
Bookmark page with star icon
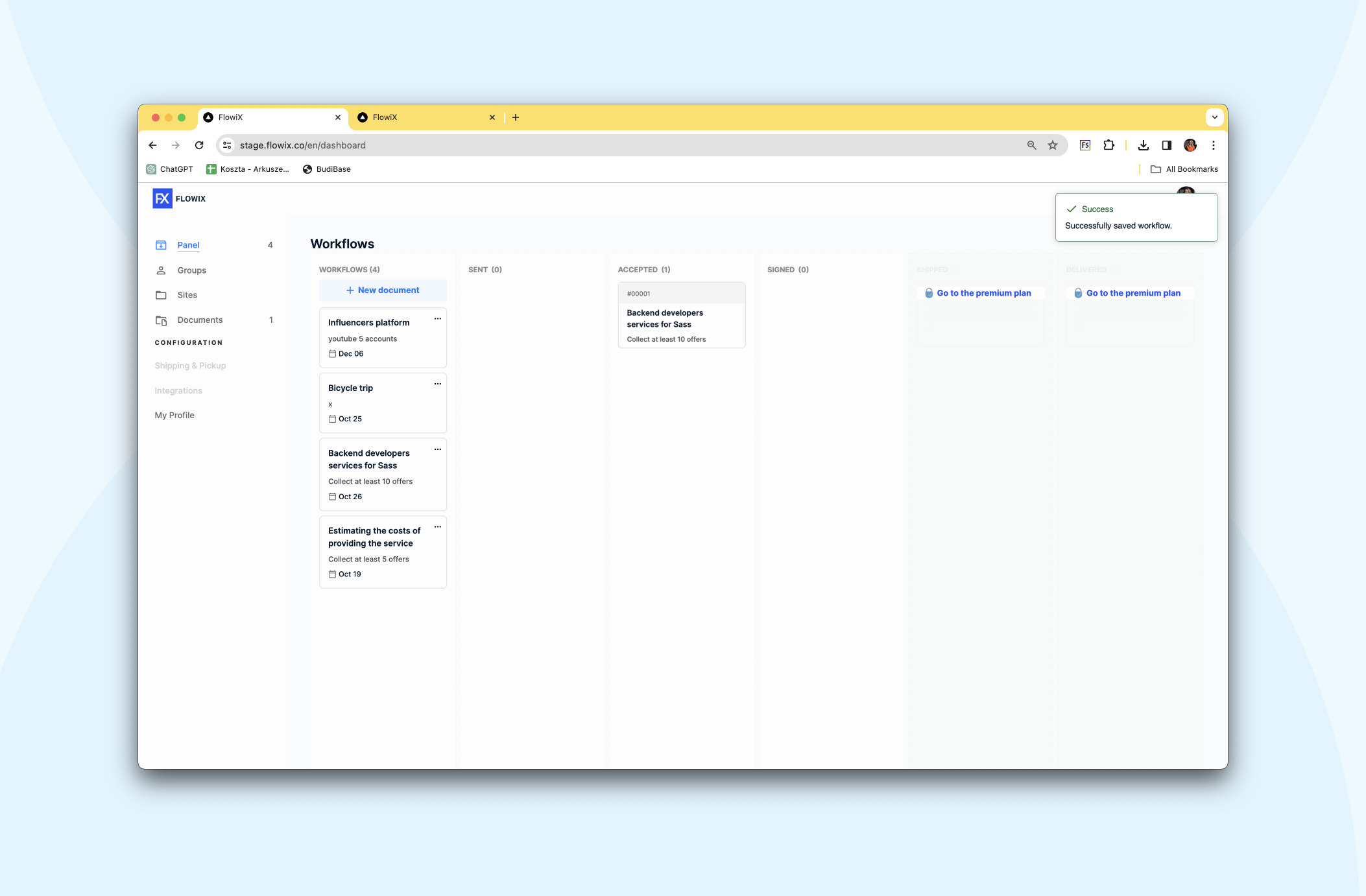[1053, 145]
